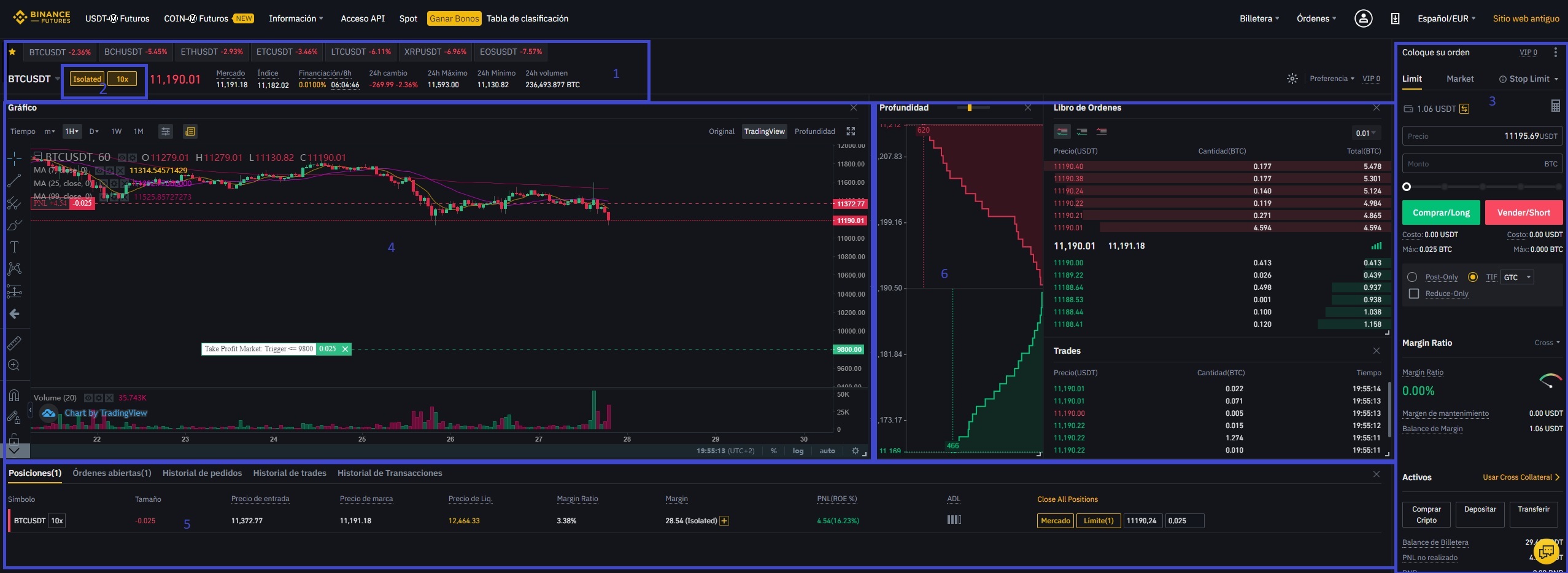Open the Margin Ratio Cross dropdown

[x=1547, y=343]
